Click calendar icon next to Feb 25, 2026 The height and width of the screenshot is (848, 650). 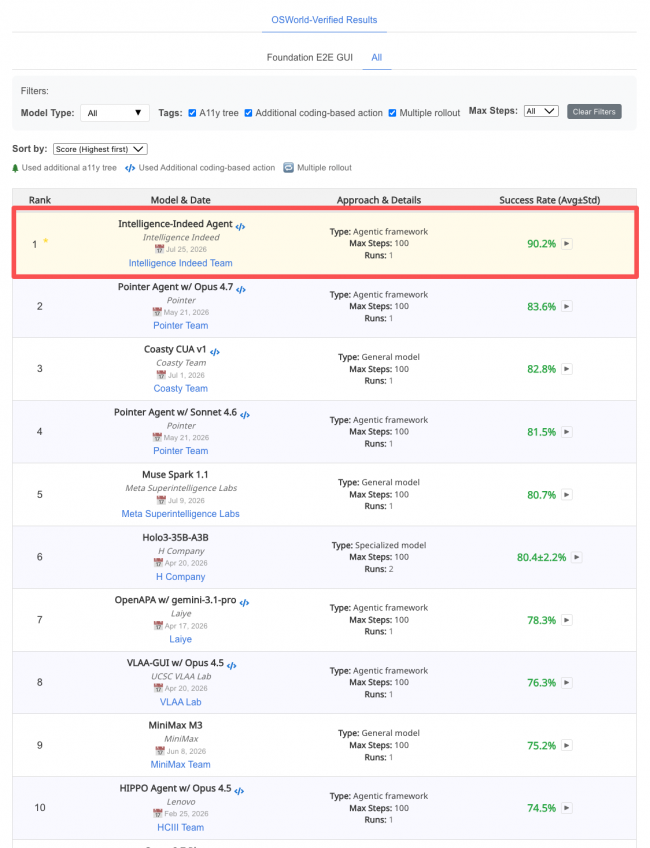157,813
